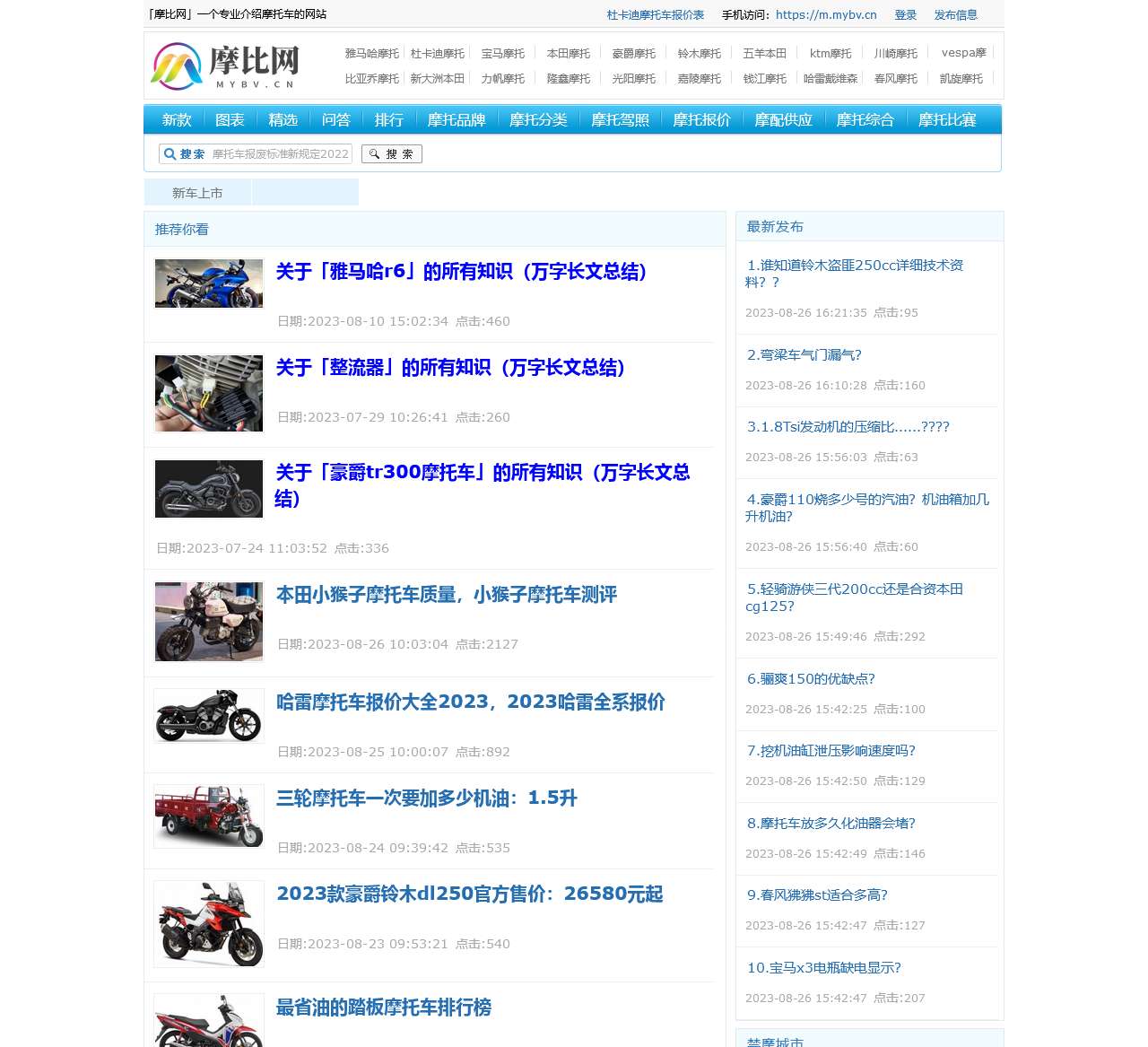Click the 发布信息 link

956,15
